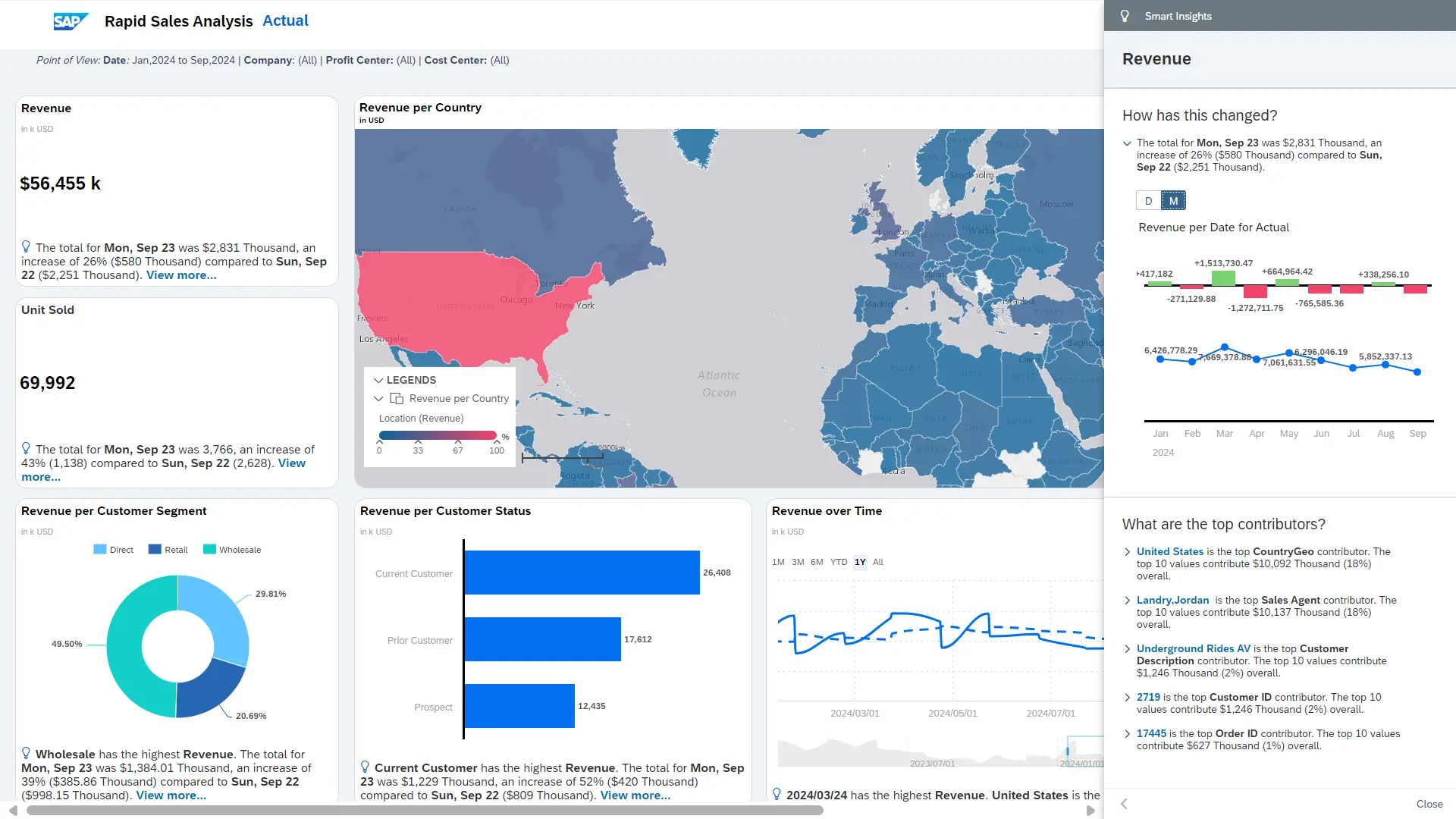
Task: Click the lightbulb icon under the Customer Status chart
Action: click(365, 767)
